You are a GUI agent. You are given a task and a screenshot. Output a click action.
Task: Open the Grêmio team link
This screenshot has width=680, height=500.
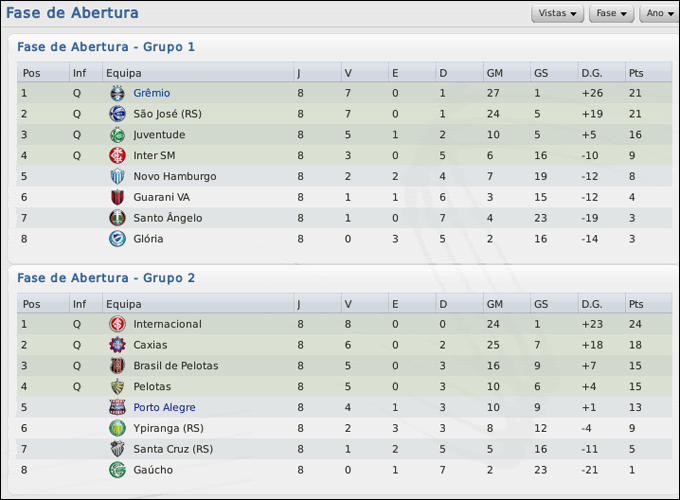151,93
